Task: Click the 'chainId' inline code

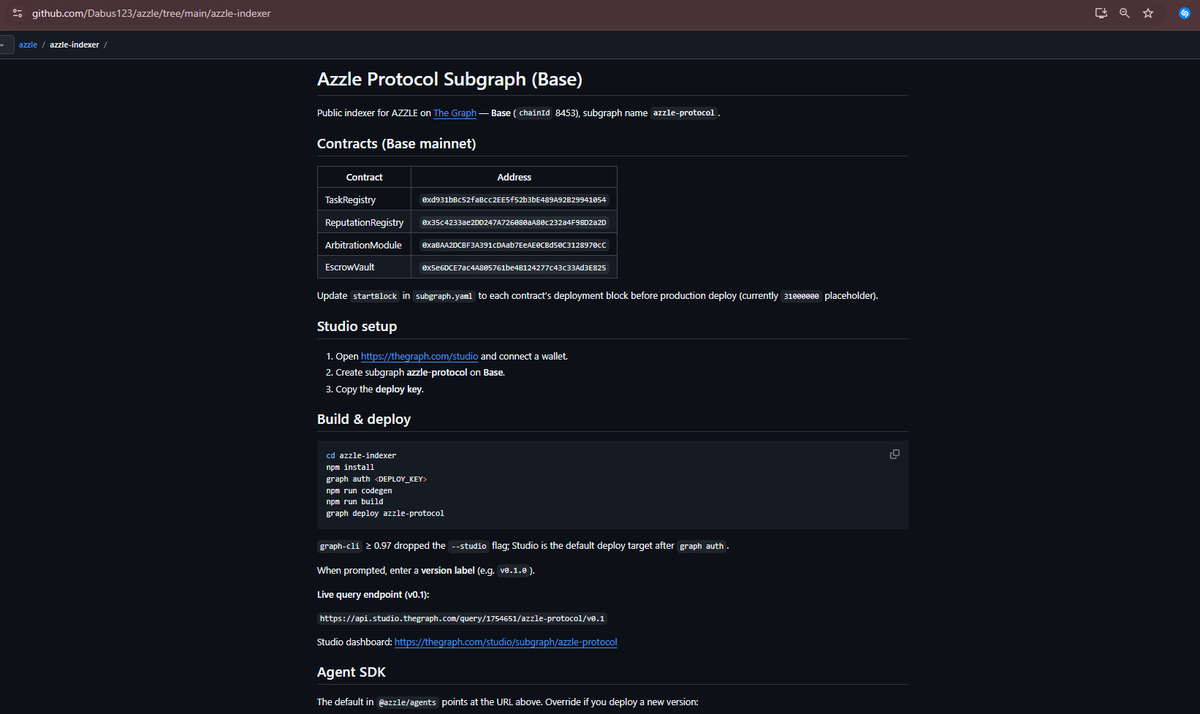Action: click(534, 113)
